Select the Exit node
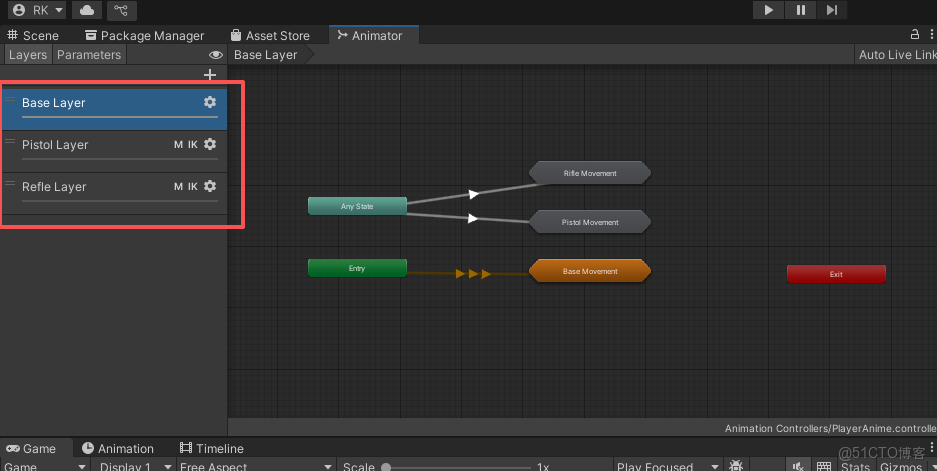937x471 pixels. pyautogui.click(x=836, y=274)
